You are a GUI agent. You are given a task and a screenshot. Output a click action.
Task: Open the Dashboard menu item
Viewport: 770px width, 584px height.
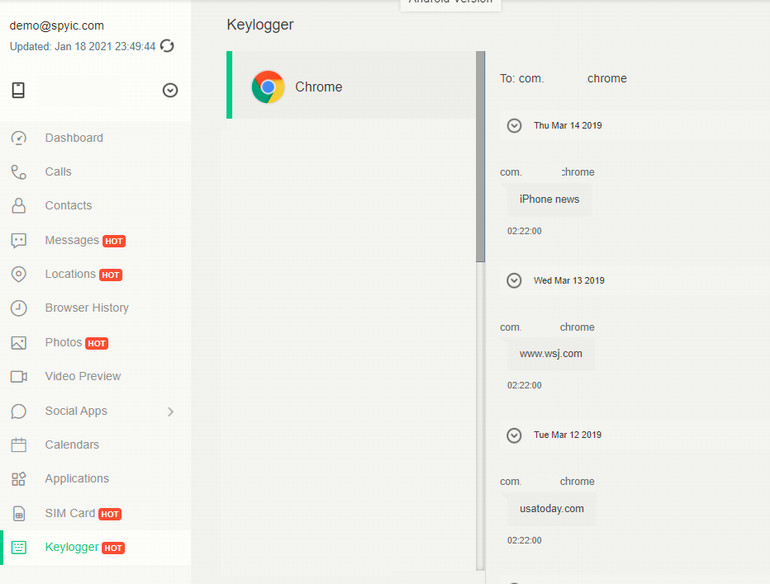click(x=74, y=138)
